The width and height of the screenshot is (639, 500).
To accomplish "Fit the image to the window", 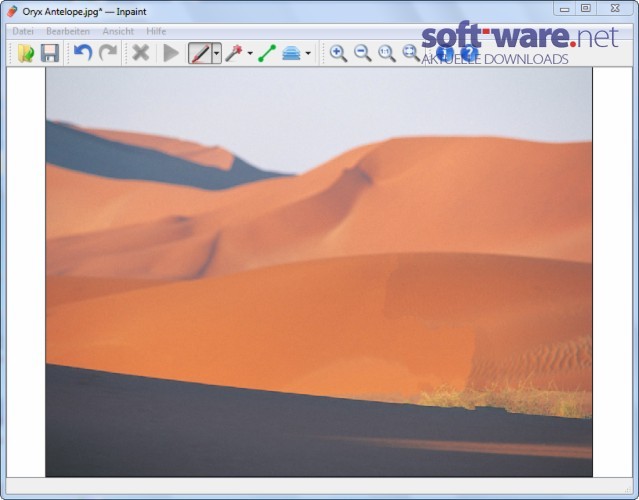I will pos(411,53).
